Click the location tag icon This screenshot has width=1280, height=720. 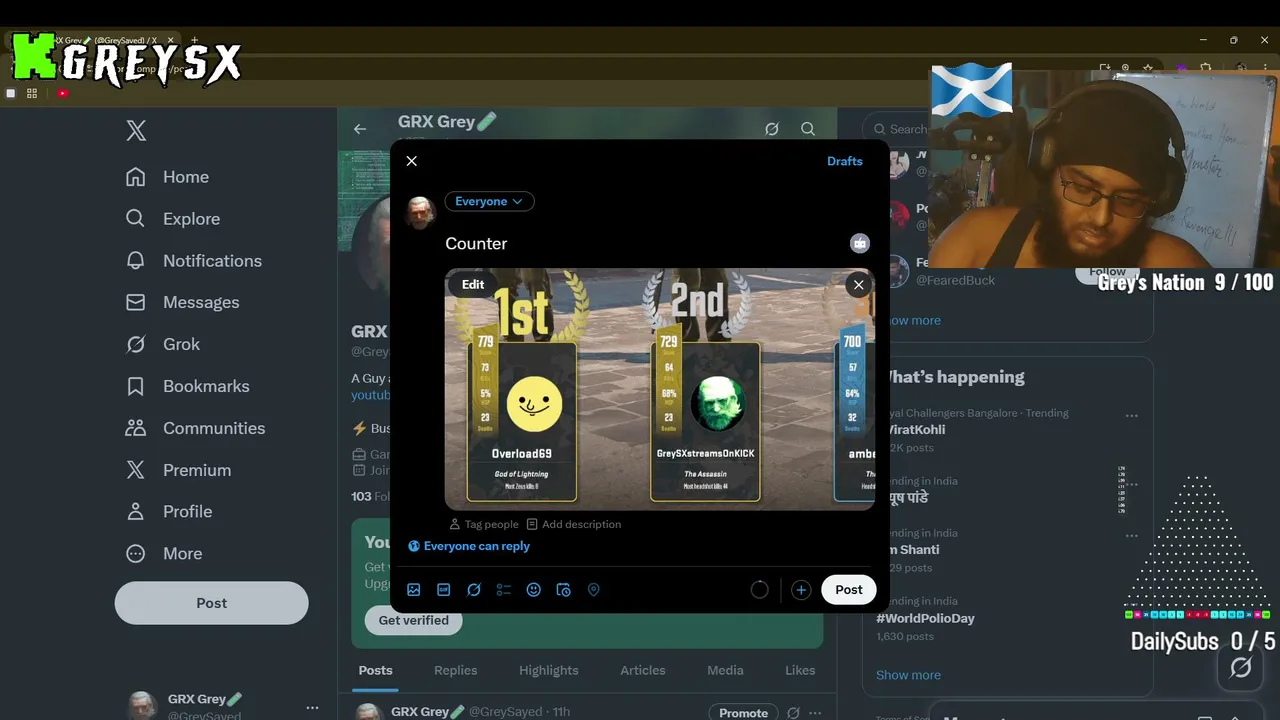click(x=594, y=590)
